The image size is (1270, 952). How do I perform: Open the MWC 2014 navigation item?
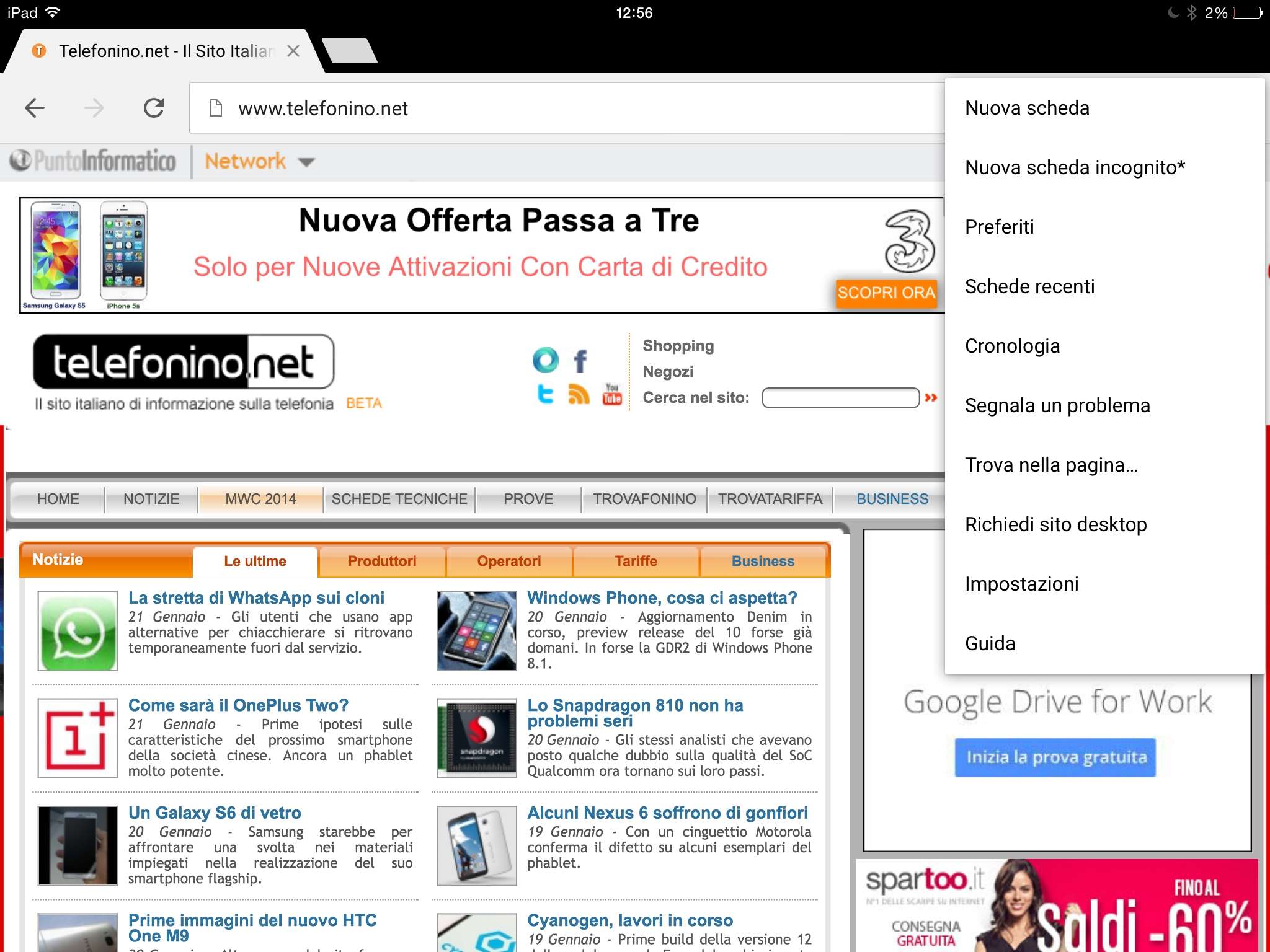pyautogui.click(x=261, y=499)
